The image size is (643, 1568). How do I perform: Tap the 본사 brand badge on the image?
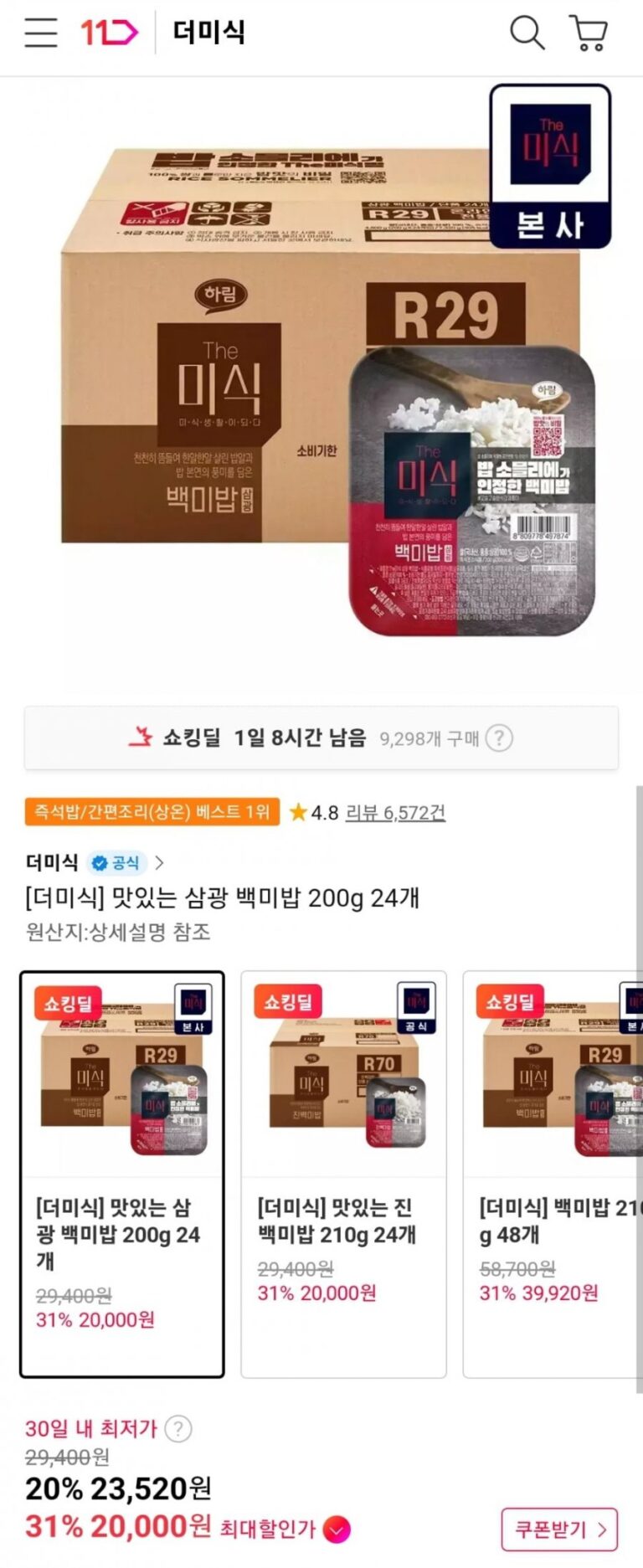click(550, 167)
